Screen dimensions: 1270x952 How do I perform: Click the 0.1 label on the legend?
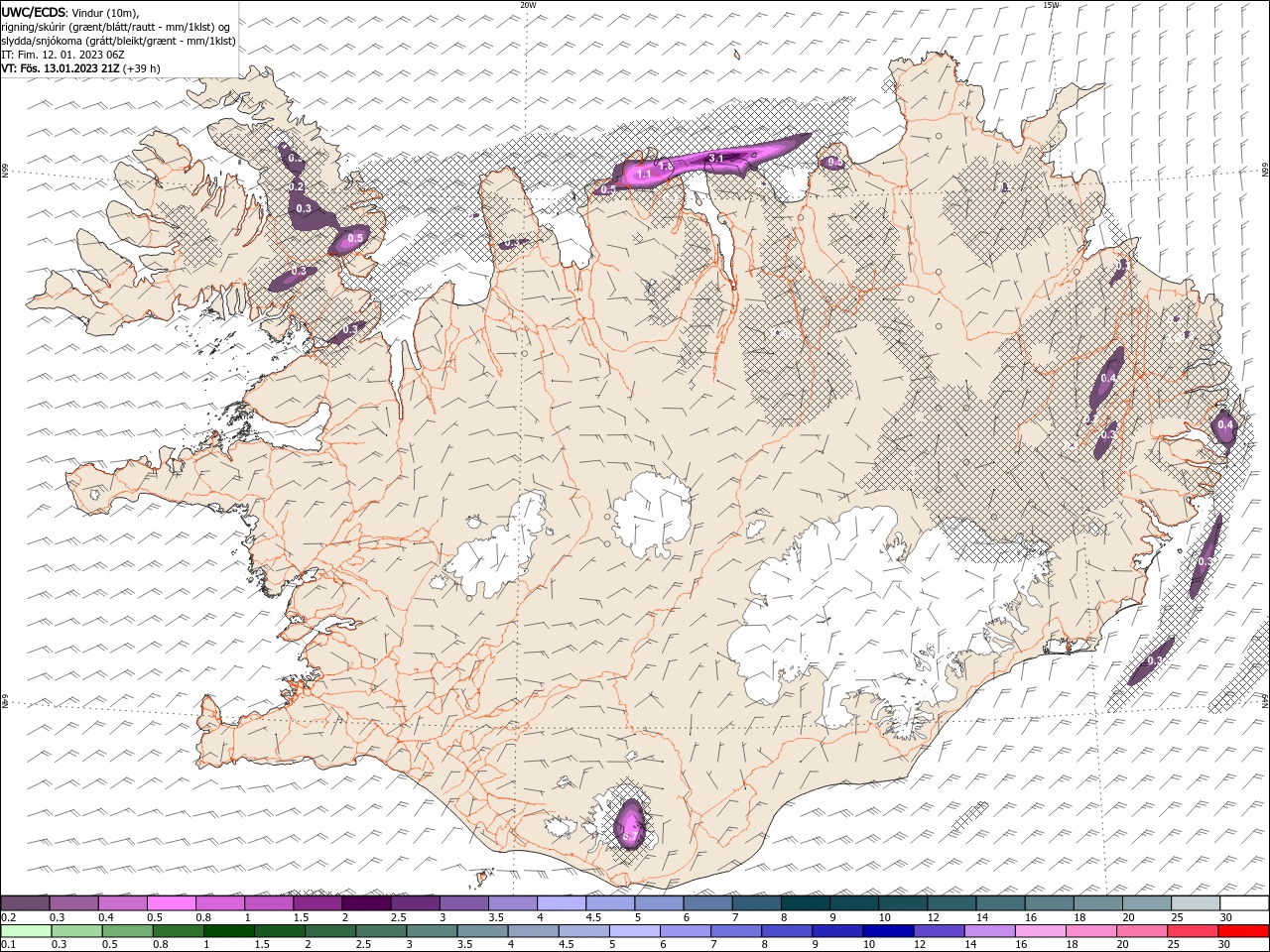click(8, 945)
